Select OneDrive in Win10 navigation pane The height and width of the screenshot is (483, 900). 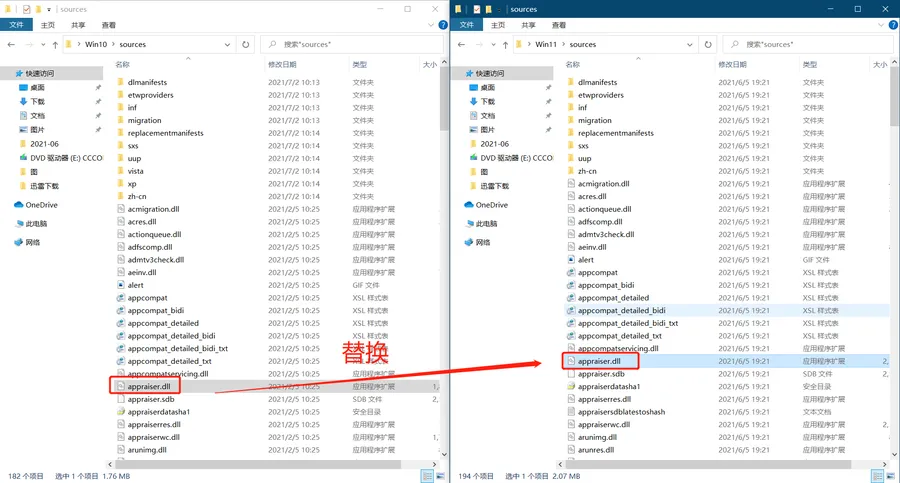[41, 205]
